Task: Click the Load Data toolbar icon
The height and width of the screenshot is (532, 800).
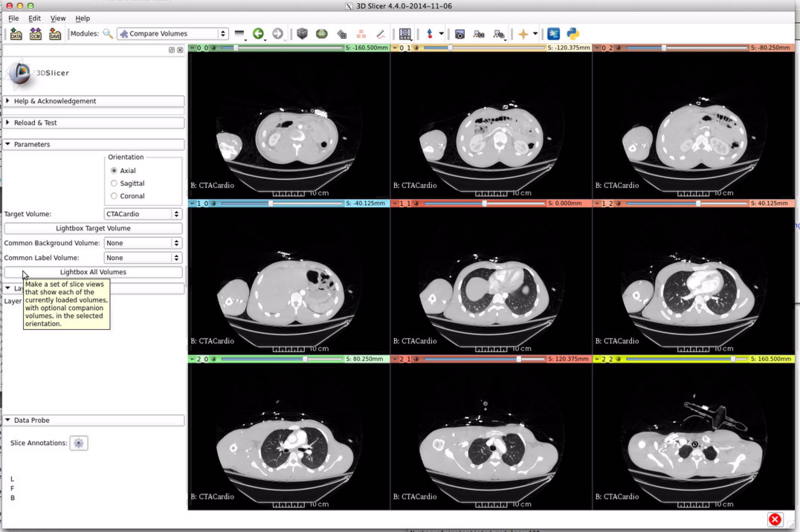Action: tap(15, 34)
